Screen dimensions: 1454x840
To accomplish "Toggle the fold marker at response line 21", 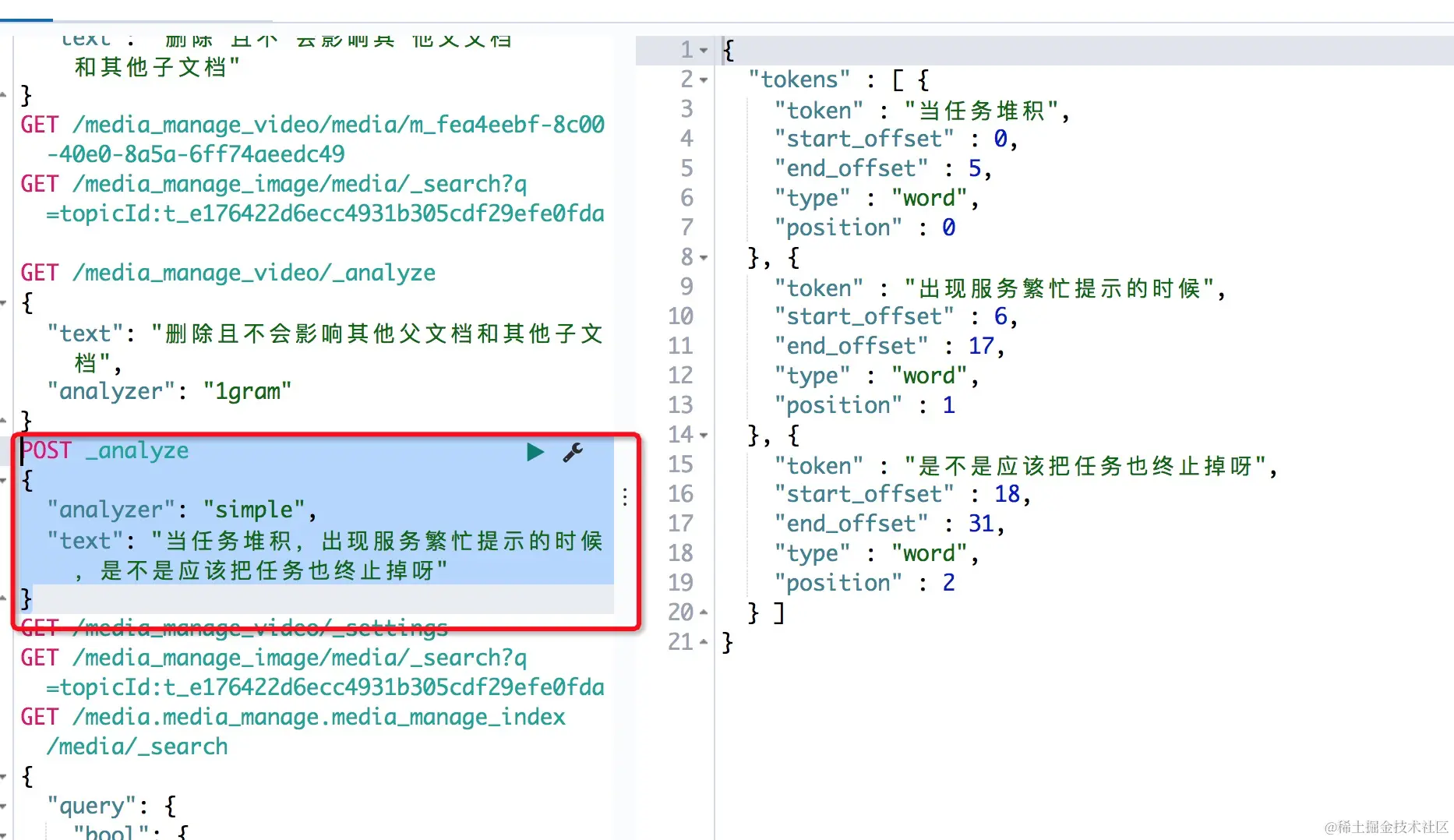I will coord(704,642).
